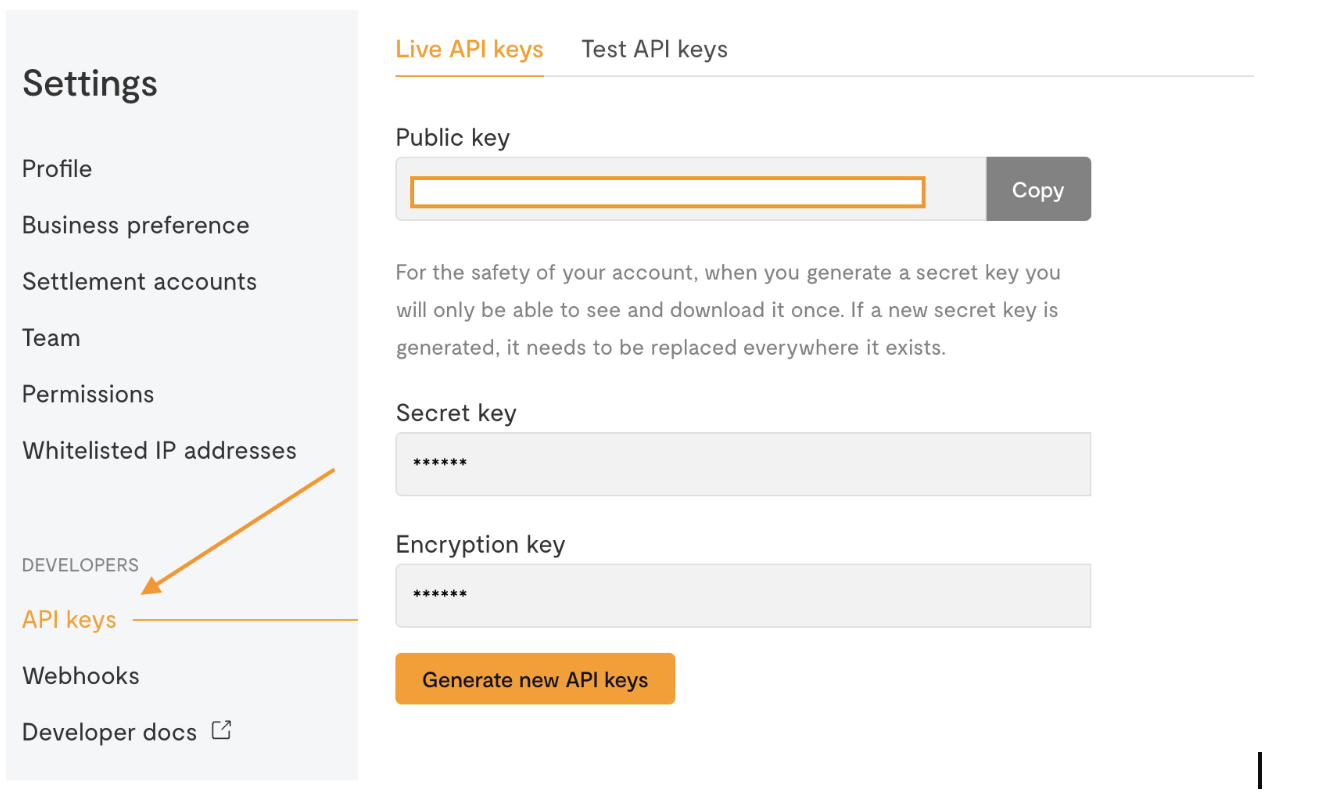The height and width of the screenshot is (809, 1327).
Task: Switch to the Live API keys tab
Action: (x=469, y=49)
